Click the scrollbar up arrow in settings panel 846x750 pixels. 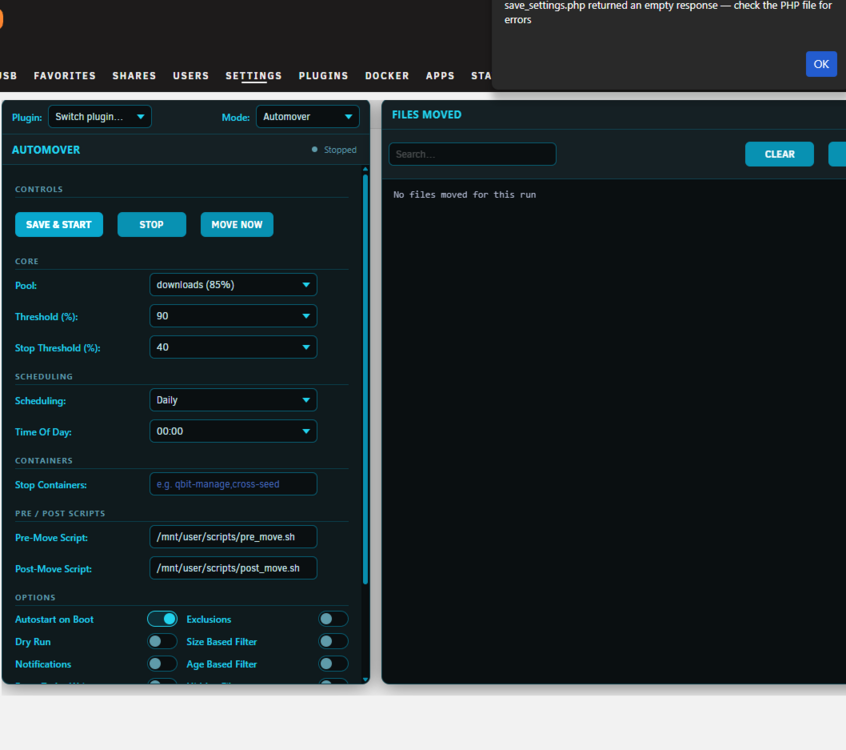point(365,169)
